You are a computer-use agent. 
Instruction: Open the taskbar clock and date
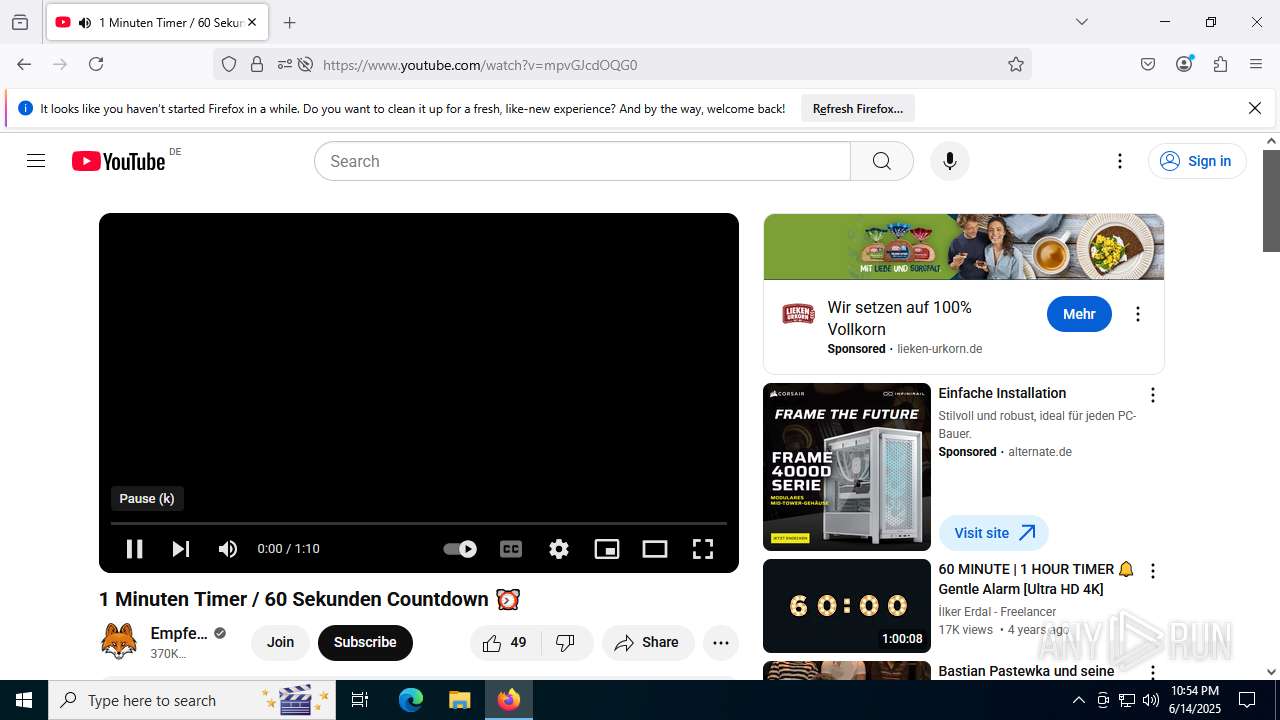[1195, 700]
